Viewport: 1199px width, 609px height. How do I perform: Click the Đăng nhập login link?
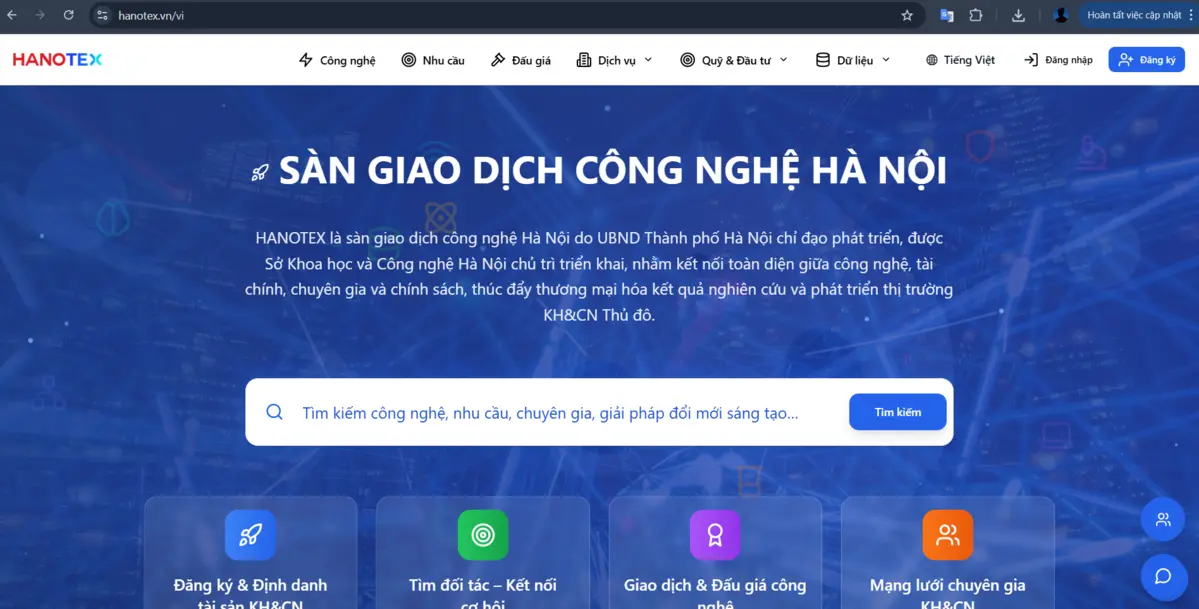pos(1058,60)
